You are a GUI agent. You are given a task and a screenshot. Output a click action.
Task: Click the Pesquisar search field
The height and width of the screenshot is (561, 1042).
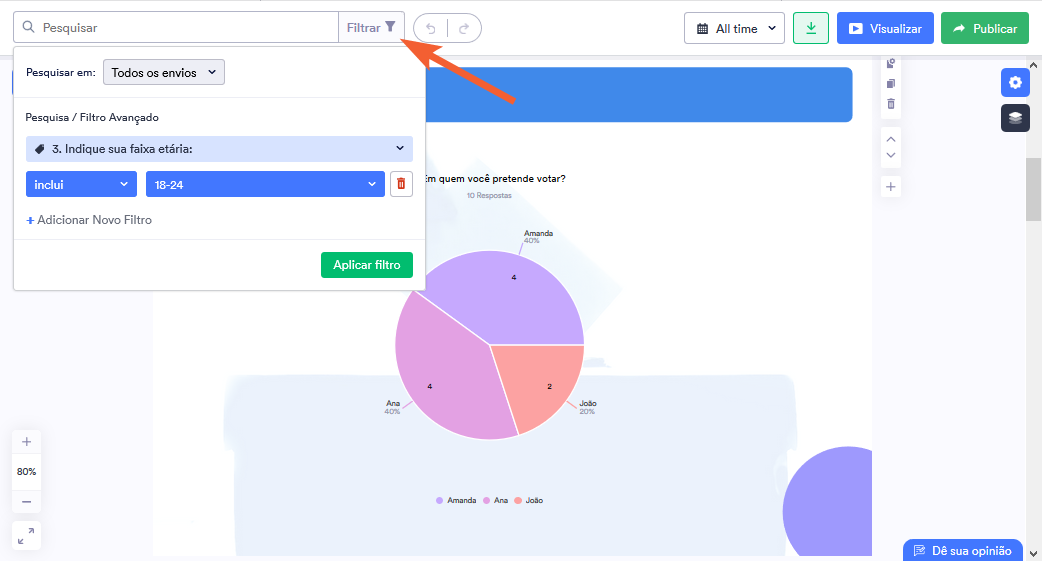pyautogui.click(x=176, y=27)
